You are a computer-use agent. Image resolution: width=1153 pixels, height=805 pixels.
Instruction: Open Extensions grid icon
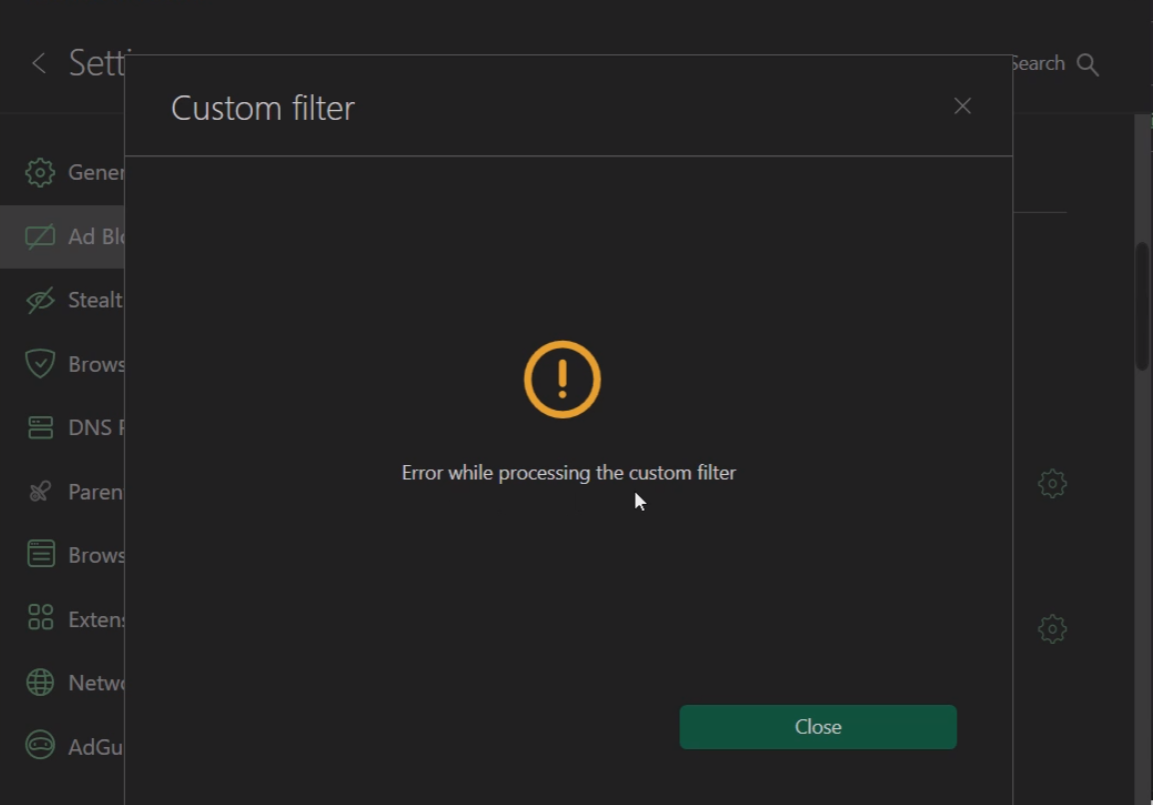[40, 618]
